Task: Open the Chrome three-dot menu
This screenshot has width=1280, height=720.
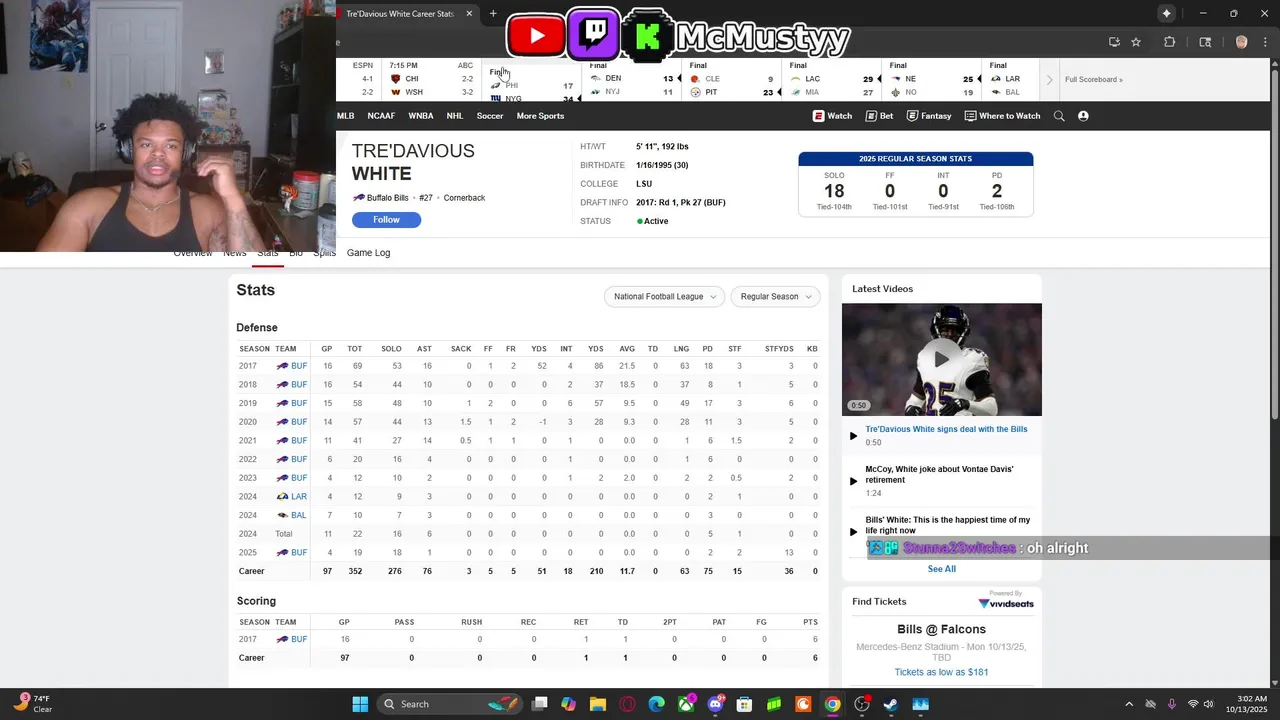Action: click(x=1264, y=42)
